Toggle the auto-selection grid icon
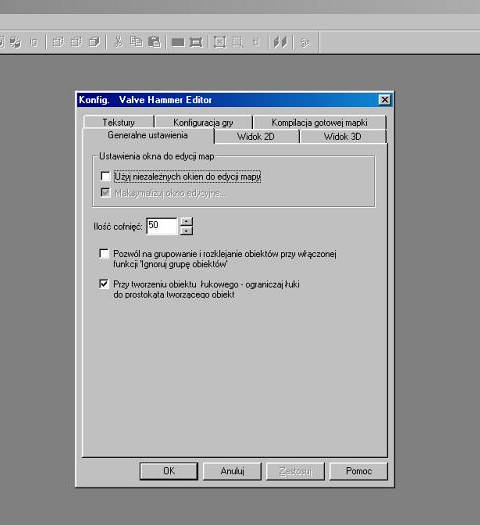480x525 pixels. pos(238,42)
